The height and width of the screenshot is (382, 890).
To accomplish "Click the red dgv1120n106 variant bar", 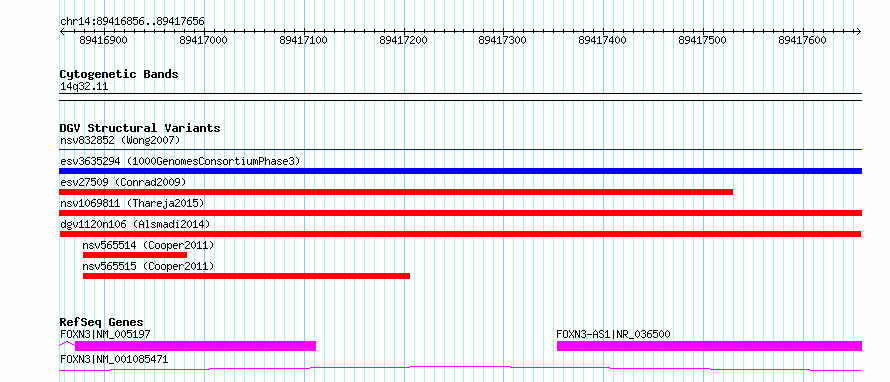I will tap(460, 234).
